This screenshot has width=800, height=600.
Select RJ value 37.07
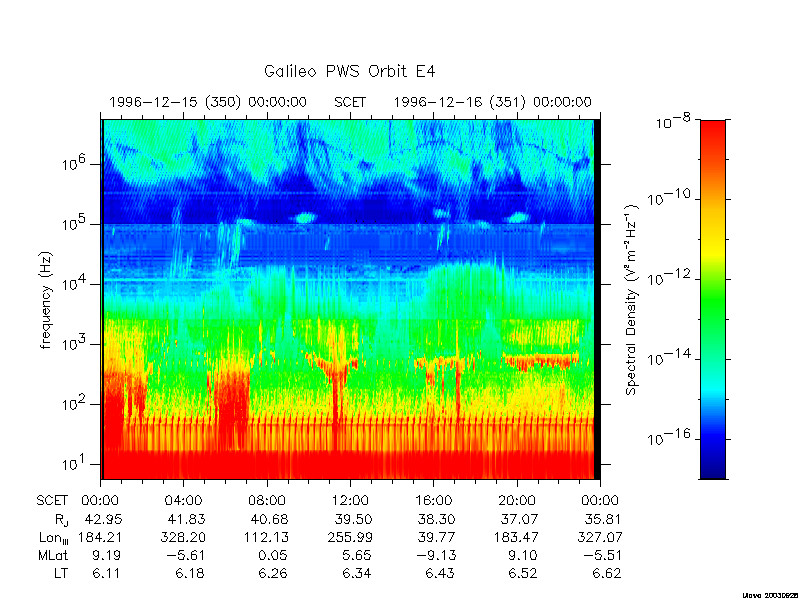pyautogui.click(x=519, y=519)
